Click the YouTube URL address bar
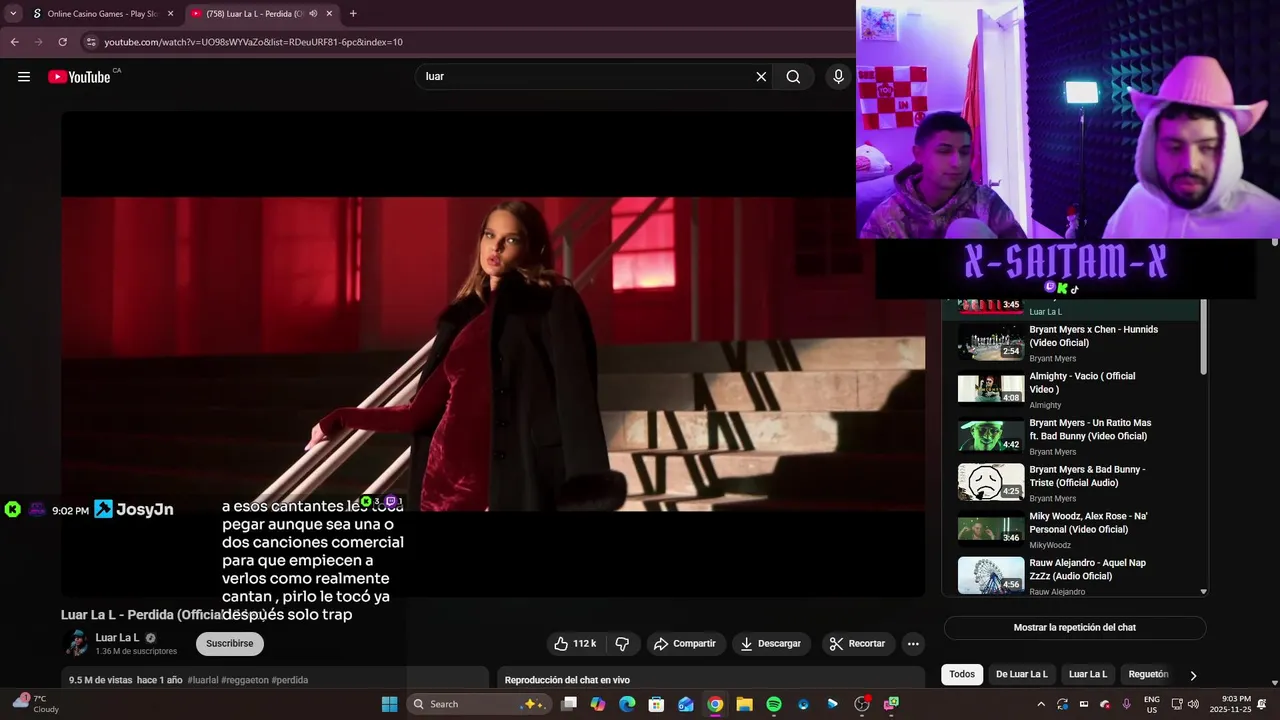This screenshot has width=1280, height=720. (x=253, y=42)
